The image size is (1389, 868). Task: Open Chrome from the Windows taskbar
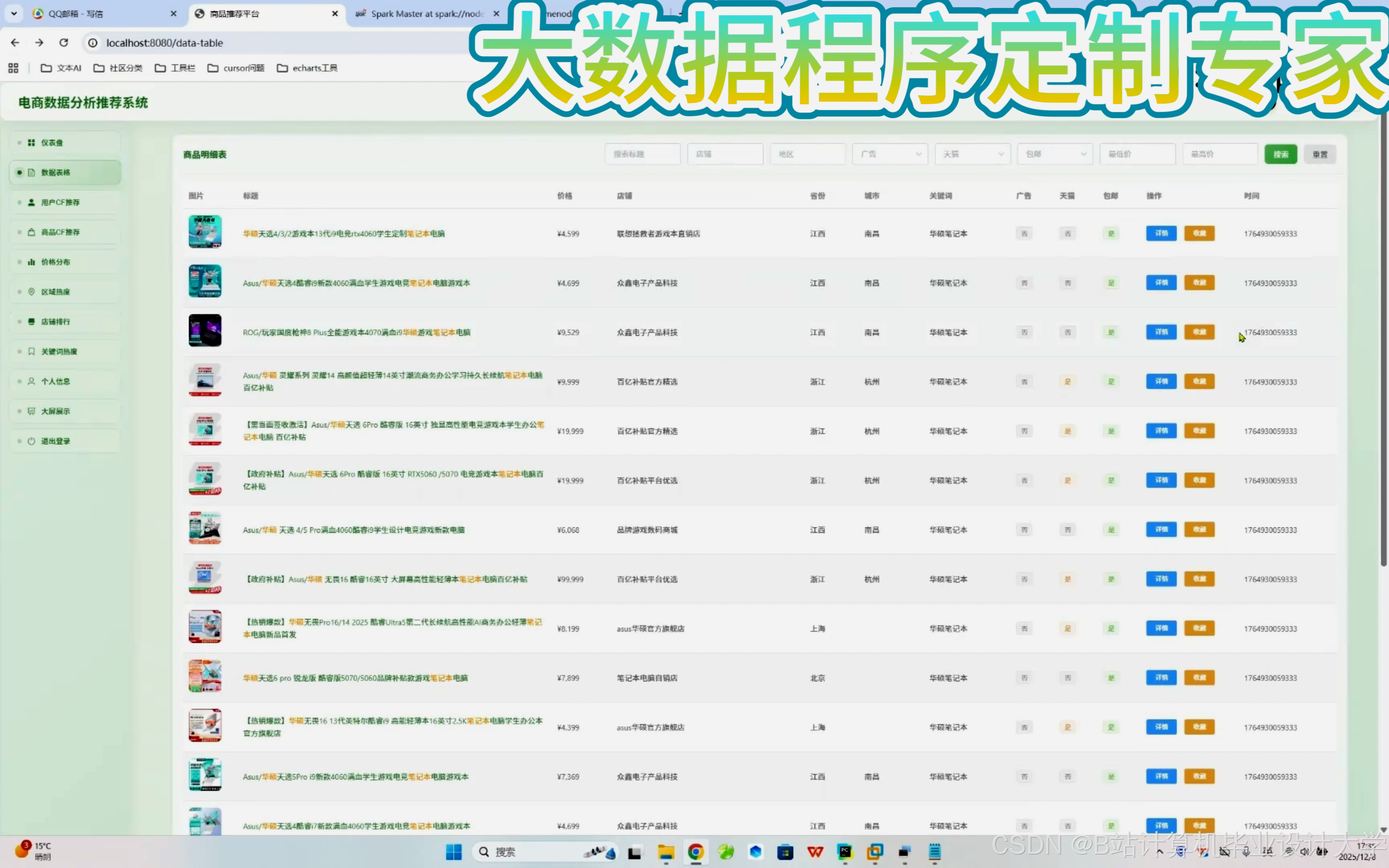point(696,852)
